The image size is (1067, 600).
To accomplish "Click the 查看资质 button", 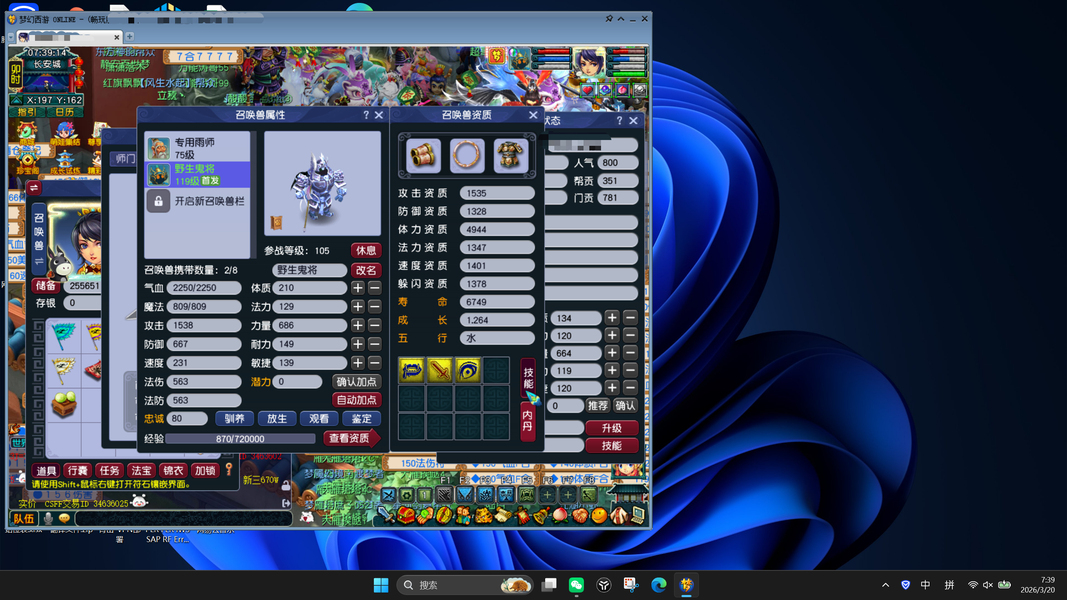I will pyautogui.click(x=350, y=438).
